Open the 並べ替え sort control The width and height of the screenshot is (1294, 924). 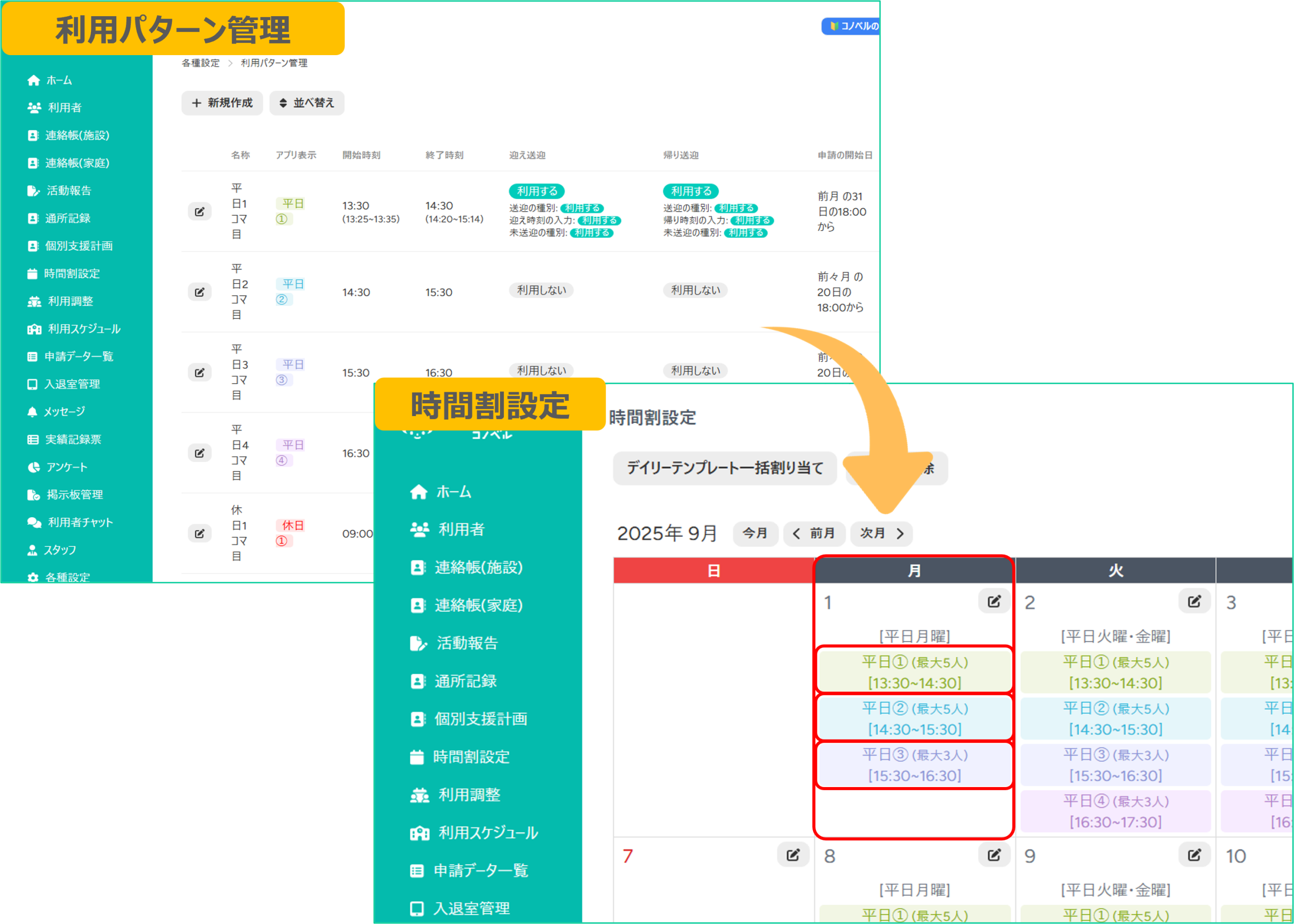click(x=307, y=103)
